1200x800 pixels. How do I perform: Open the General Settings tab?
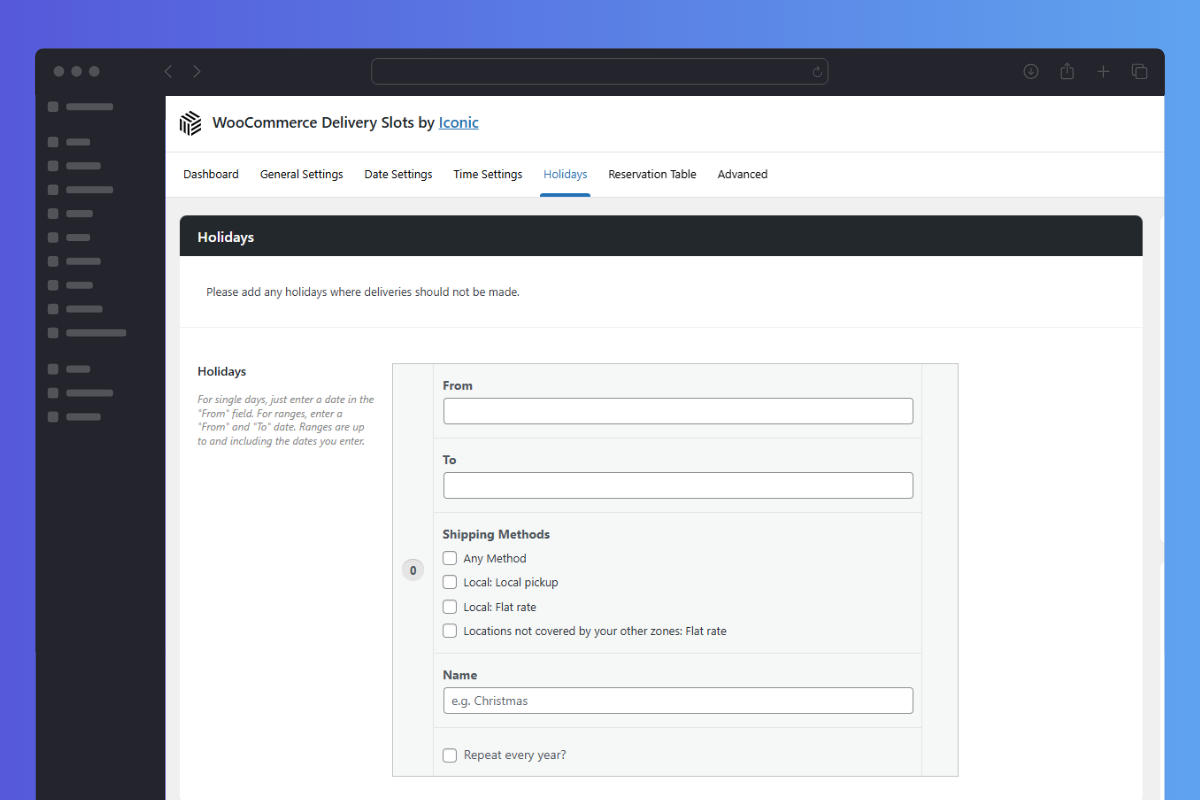click(301, 174)
